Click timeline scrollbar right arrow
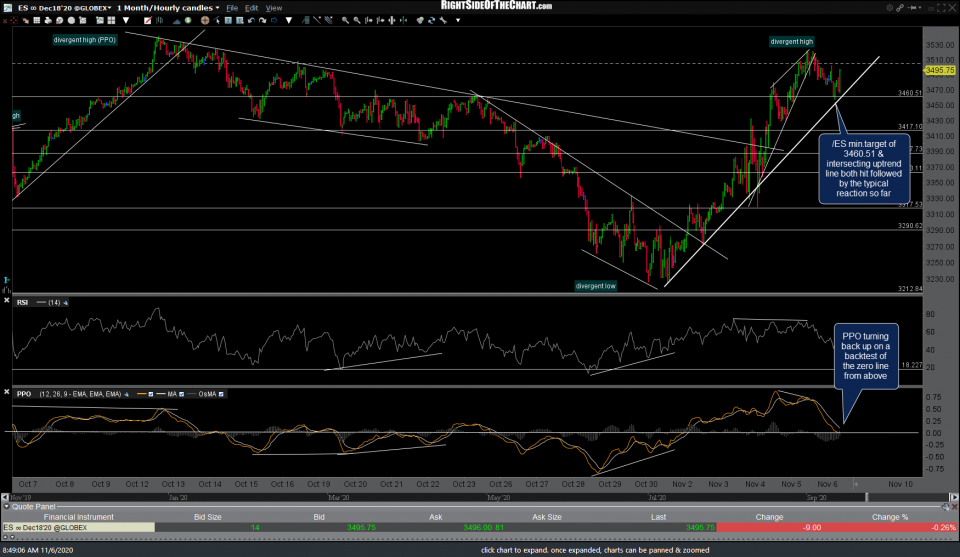The image size is (960, 557). pos(954,498)
